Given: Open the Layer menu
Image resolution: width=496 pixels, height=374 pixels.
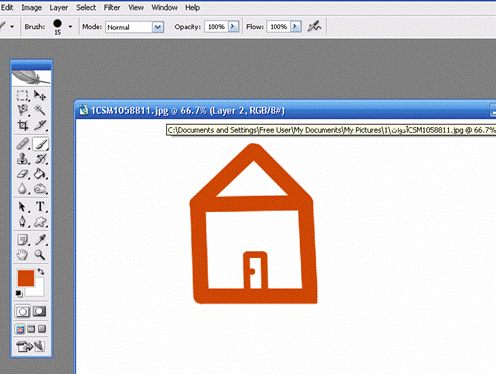Looking at the screenshot, I should [x=59, y=7].
